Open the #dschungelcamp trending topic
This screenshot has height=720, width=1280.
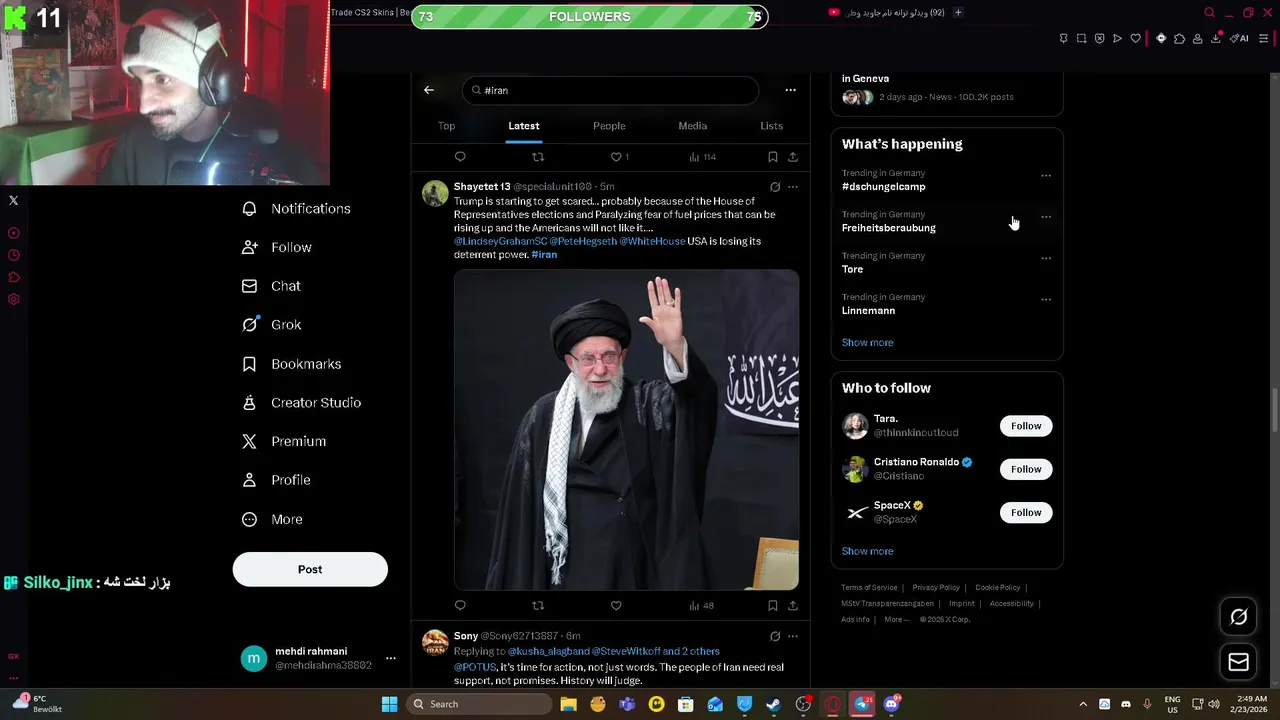(883, 187)
